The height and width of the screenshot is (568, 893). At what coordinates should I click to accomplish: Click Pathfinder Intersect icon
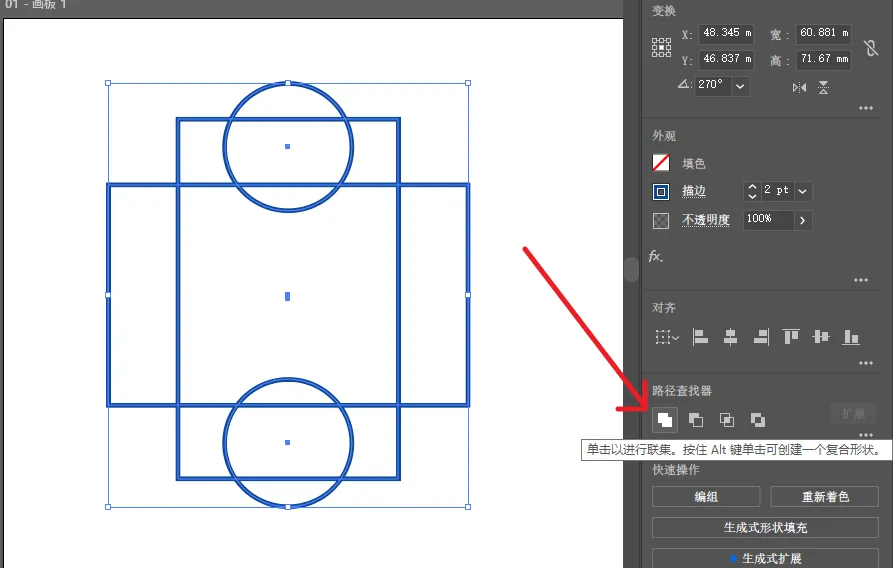[727, 420]
